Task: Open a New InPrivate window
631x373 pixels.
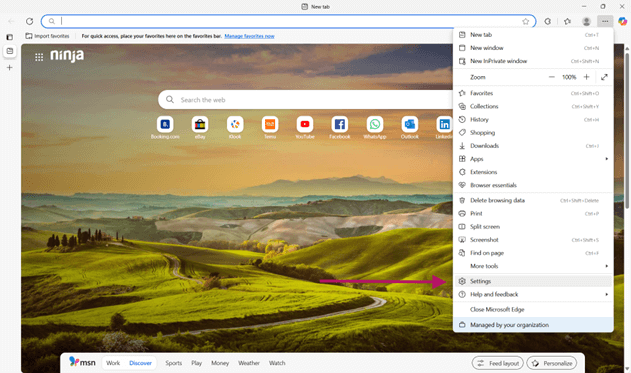Action: pos(533,61)
